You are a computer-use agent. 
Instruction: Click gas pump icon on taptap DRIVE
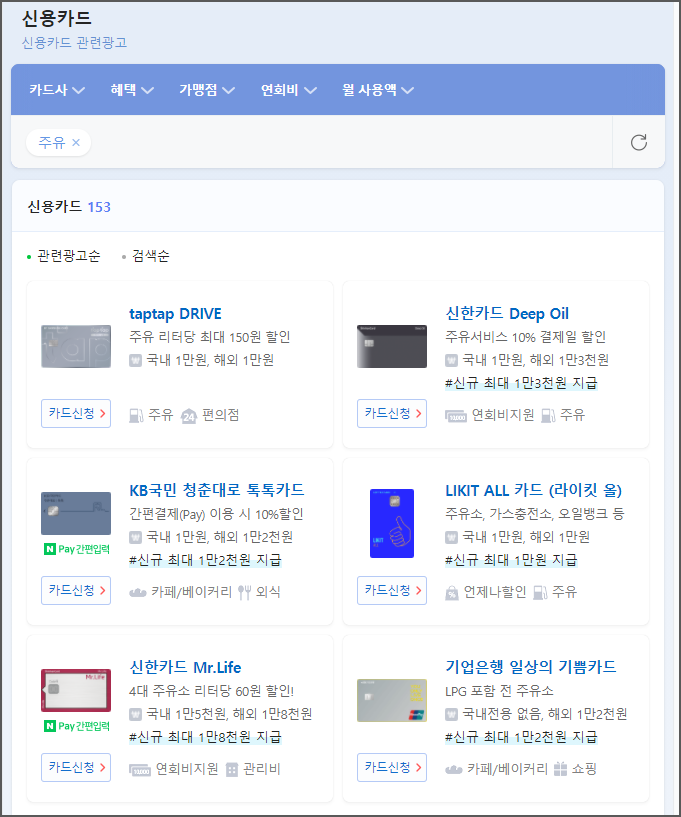(136, 415)
